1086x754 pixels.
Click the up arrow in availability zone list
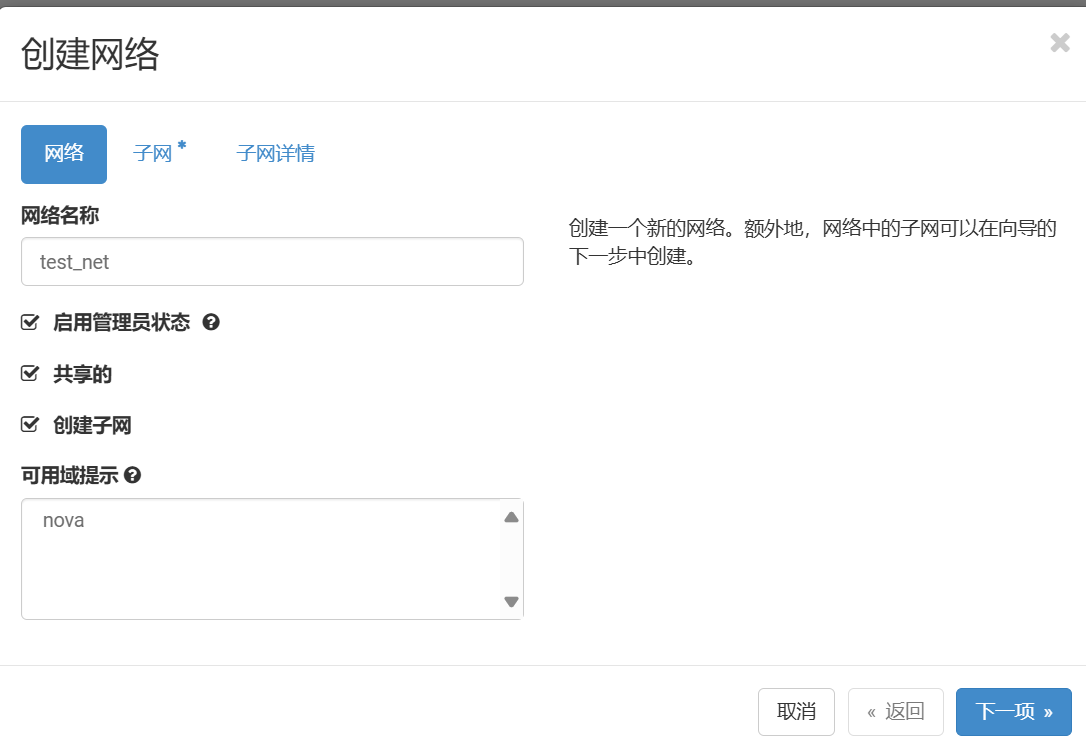tap(511, 517)
